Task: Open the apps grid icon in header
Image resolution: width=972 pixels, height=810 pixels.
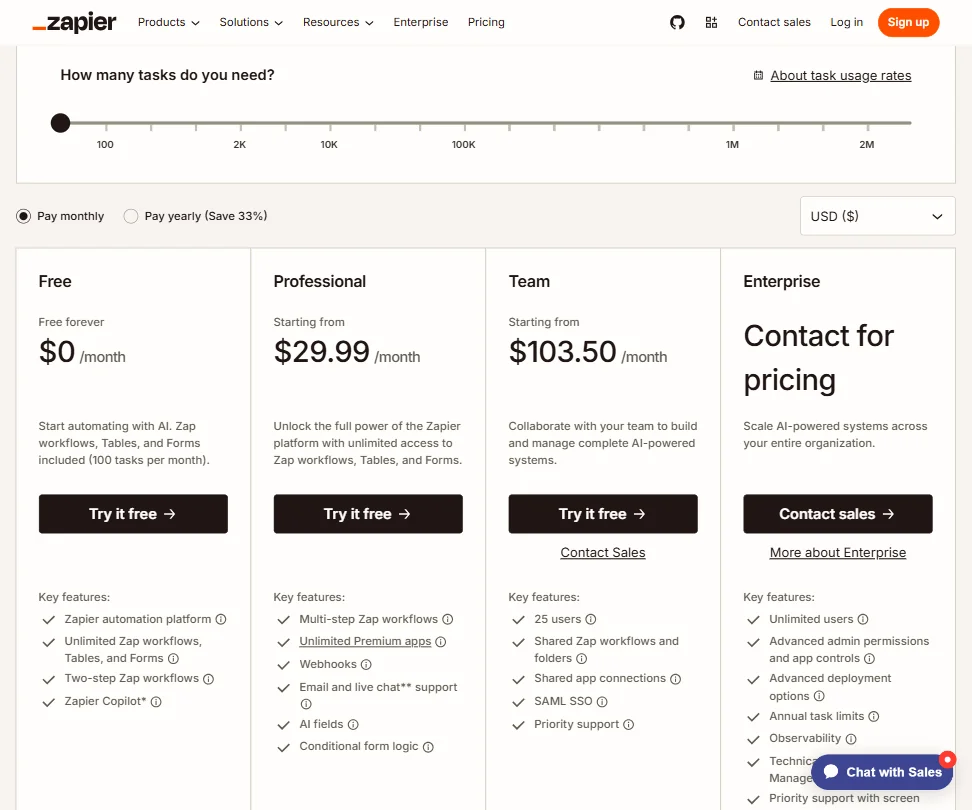Action: pyautogui.click(x=711, y=22)
